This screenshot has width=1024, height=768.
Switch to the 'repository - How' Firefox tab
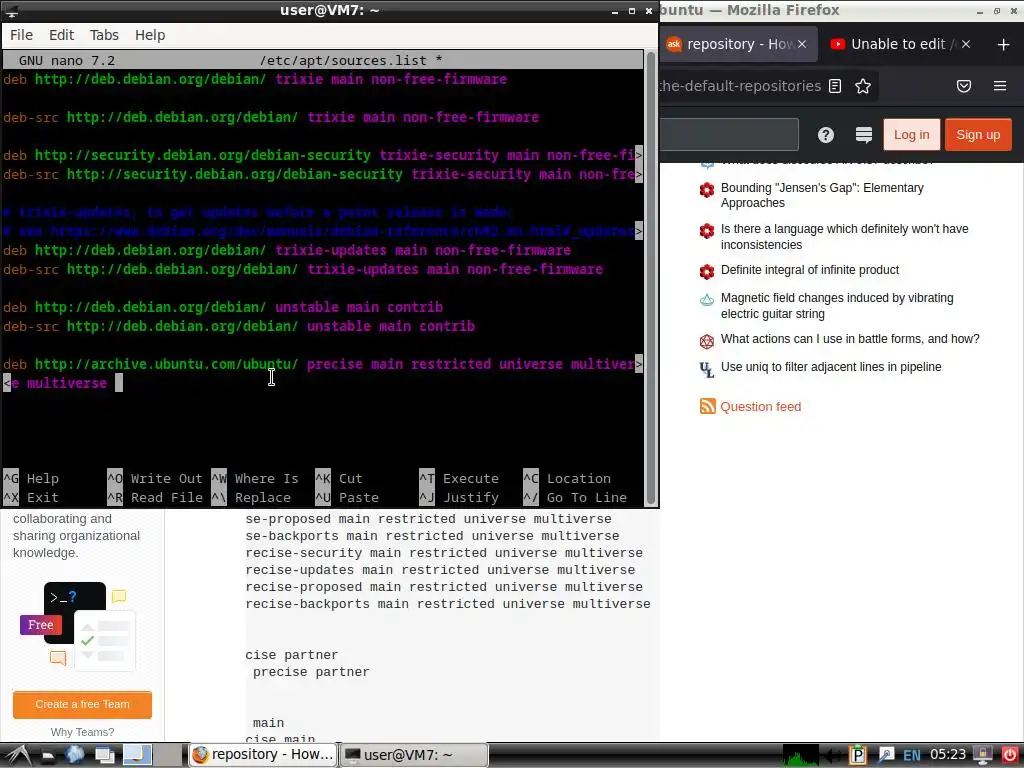tap(739, 44)
